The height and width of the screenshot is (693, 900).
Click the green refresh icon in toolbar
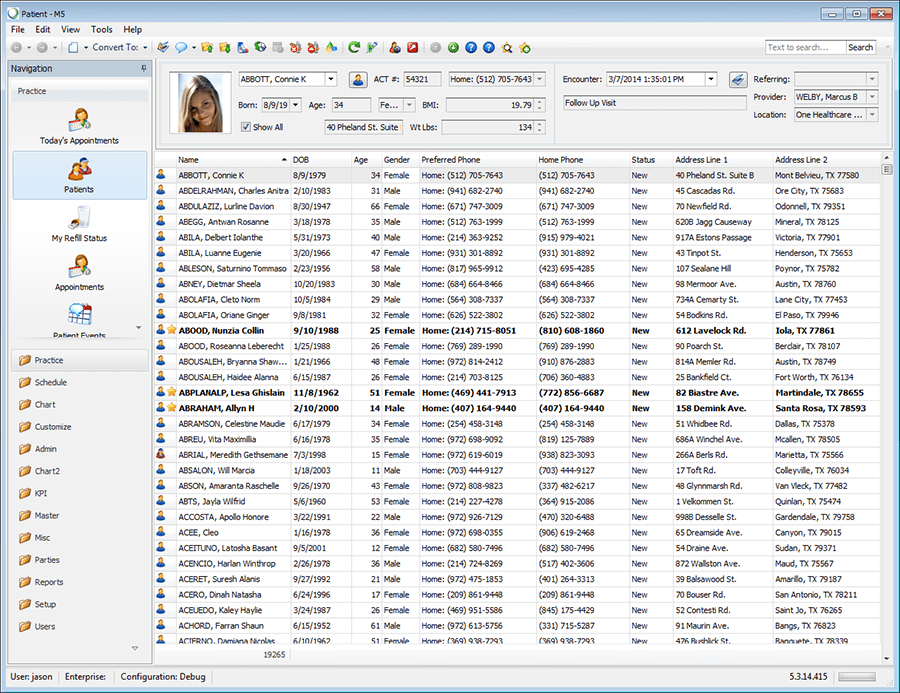354,47
